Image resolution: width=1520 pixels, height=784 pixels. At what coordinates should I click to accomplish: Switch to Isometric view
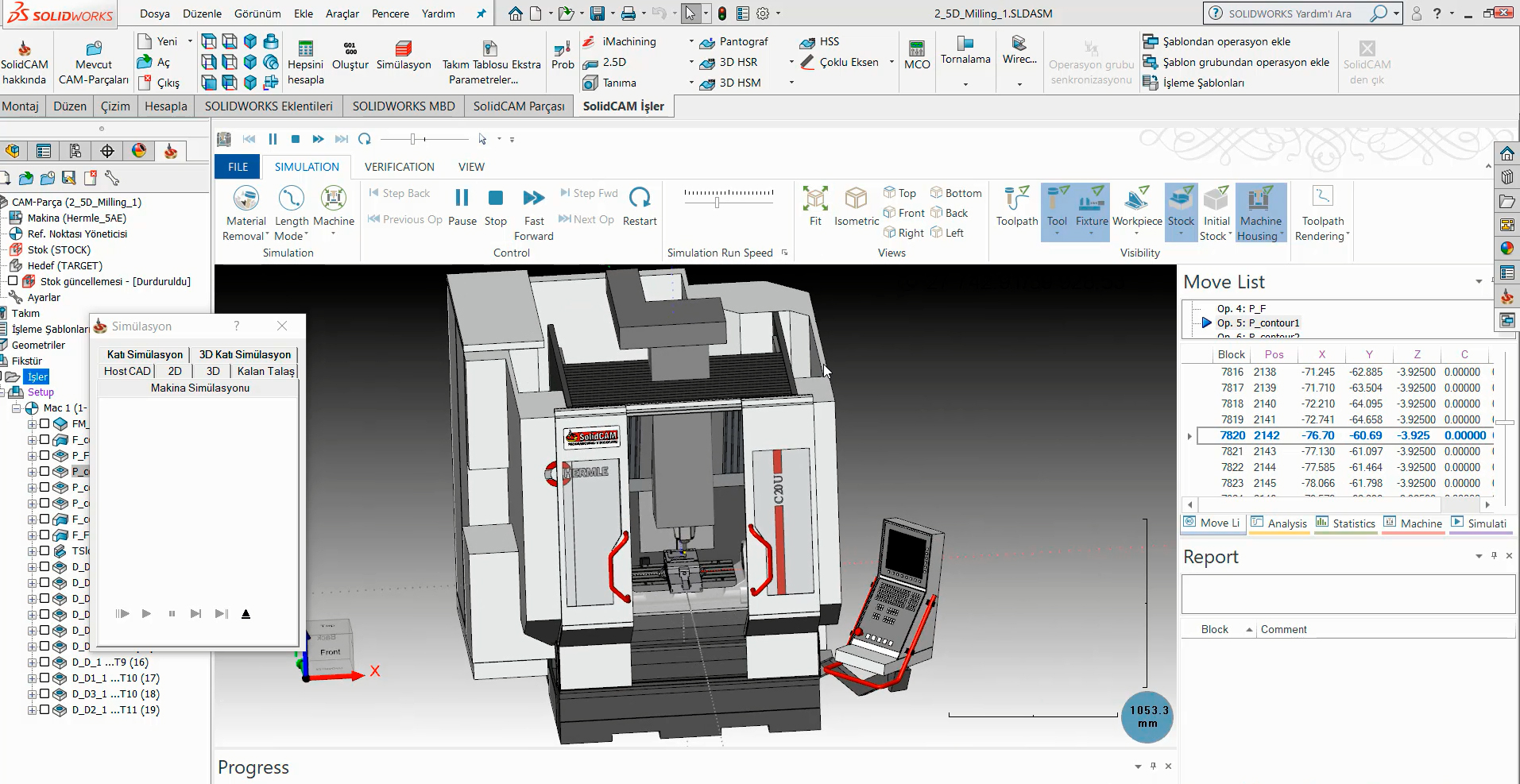point(856,207)
